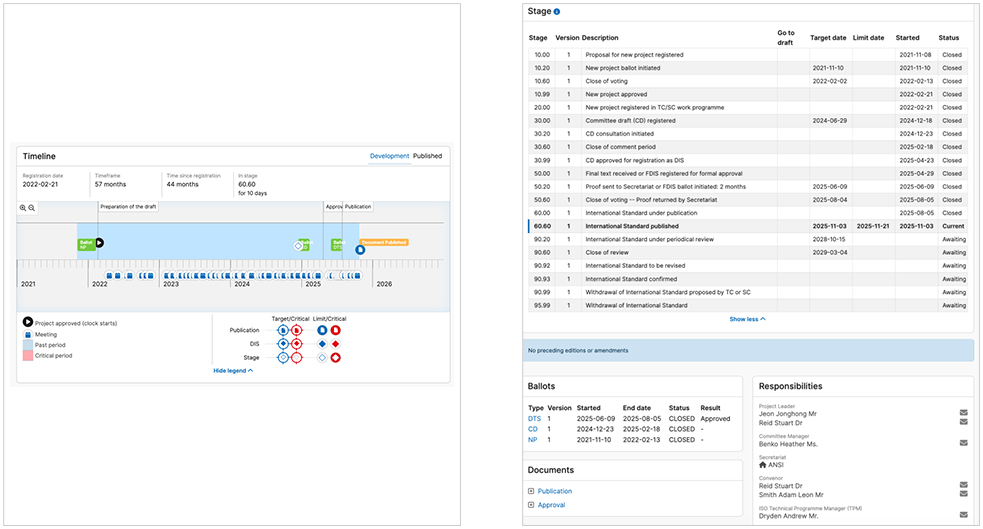This screenshot has height=529, width=983.
Task: Expand the Approval documents node
Action: pyautogui.click(x=531, y=505)
